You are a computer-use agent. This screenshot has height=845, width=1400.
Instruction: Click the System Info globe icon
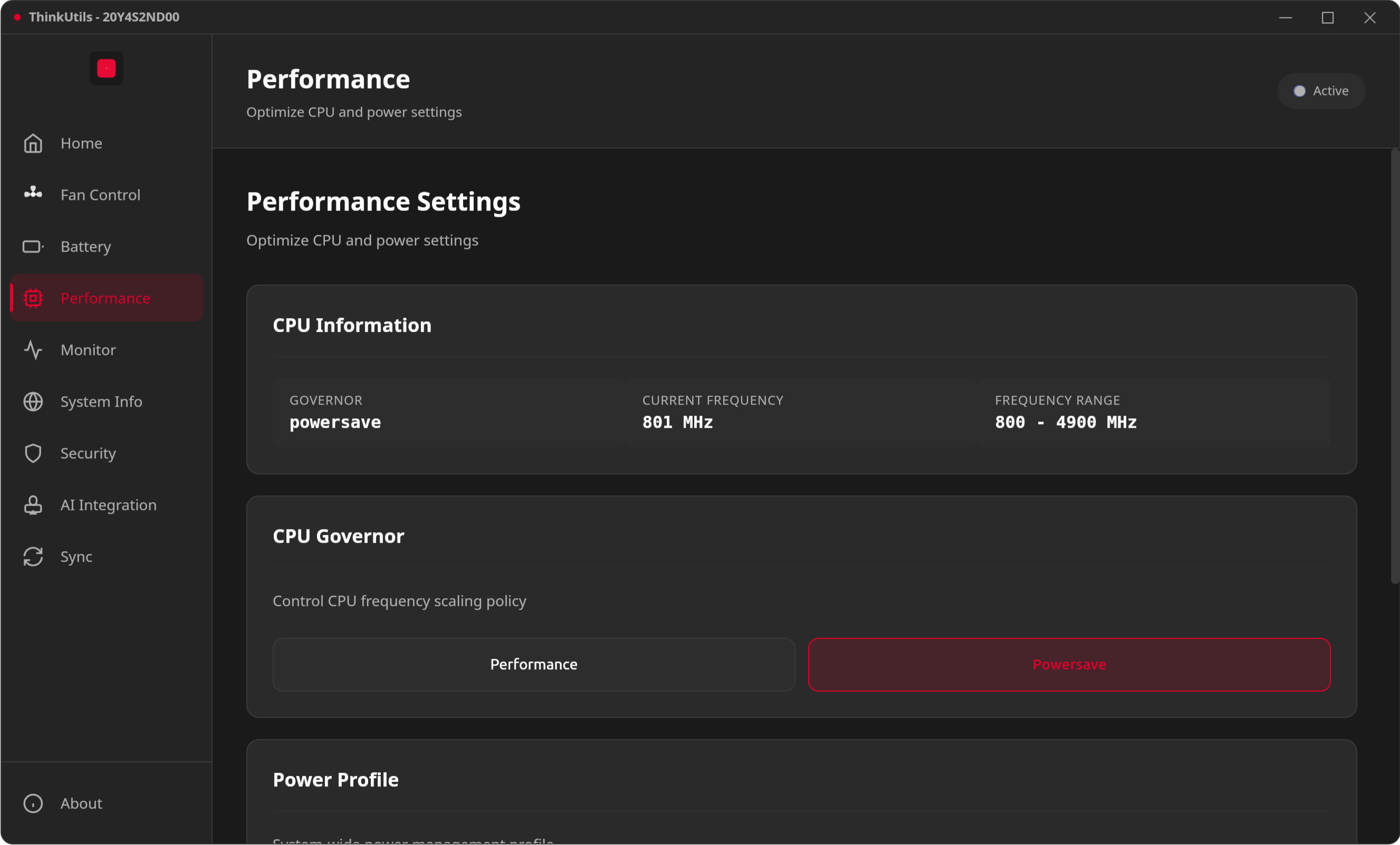pyautogui.click(x=33, y=402)
